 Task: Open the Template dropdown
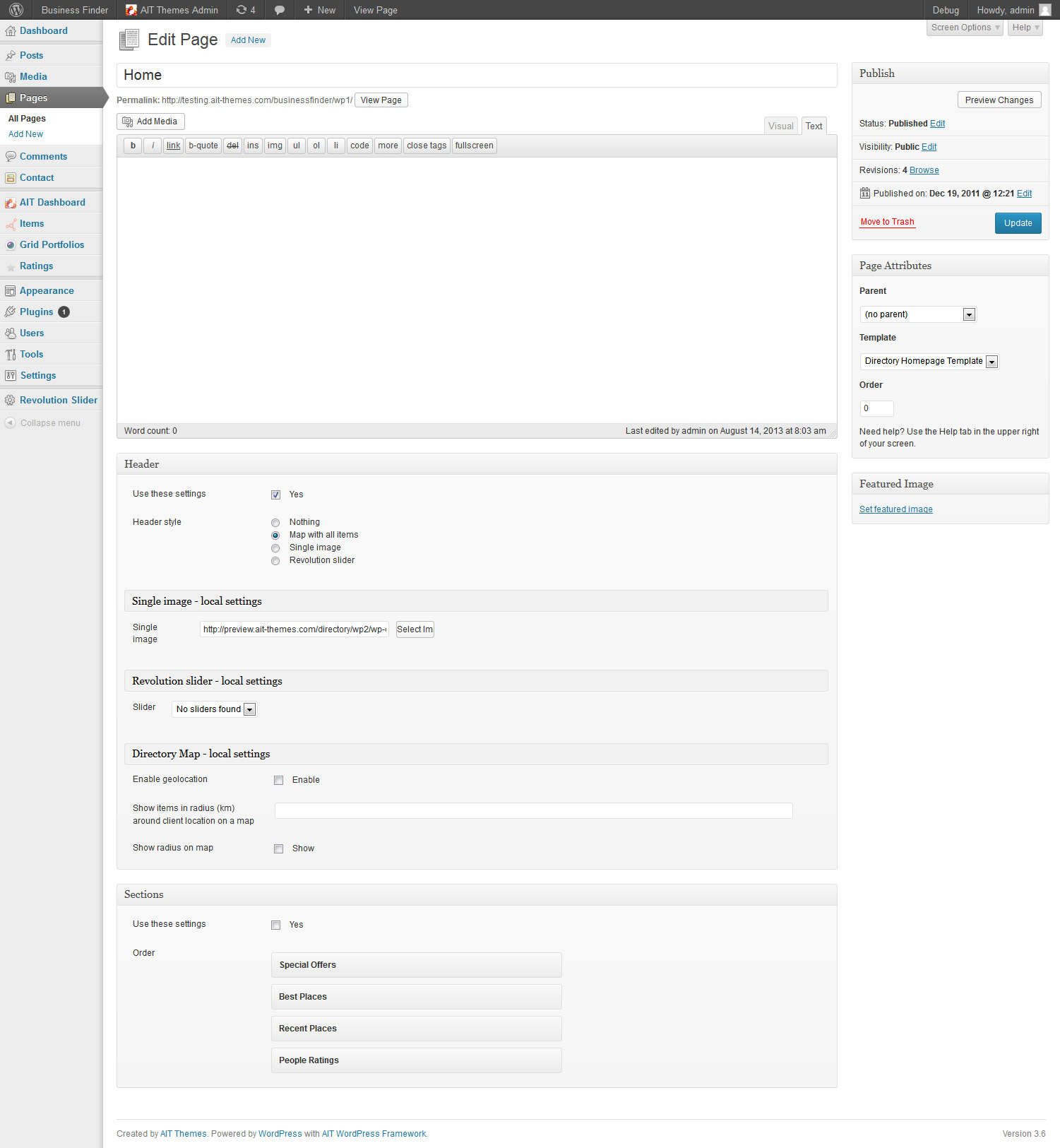pos(929,361)
